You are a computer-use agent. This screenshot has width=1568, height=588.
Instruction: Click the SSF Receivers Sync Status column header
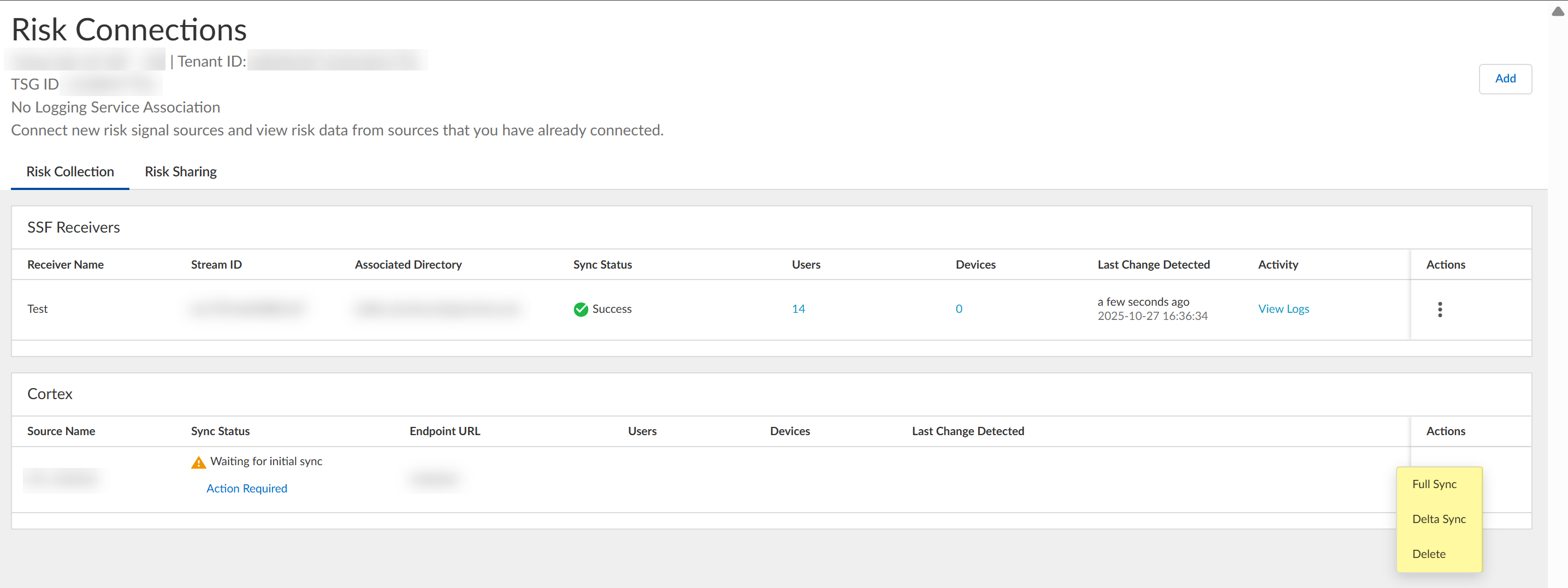(602, 264)
